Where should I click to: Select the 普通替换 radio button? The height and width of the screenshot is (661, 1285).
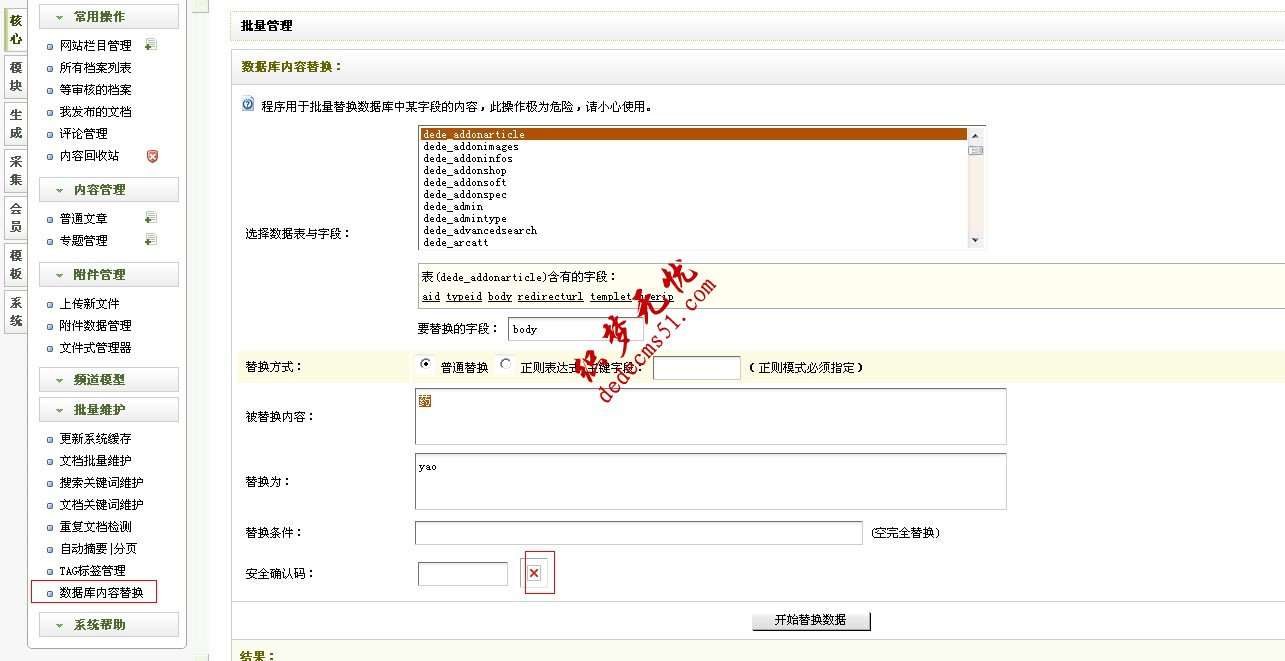pyautogui.click(x=424, y=364)
